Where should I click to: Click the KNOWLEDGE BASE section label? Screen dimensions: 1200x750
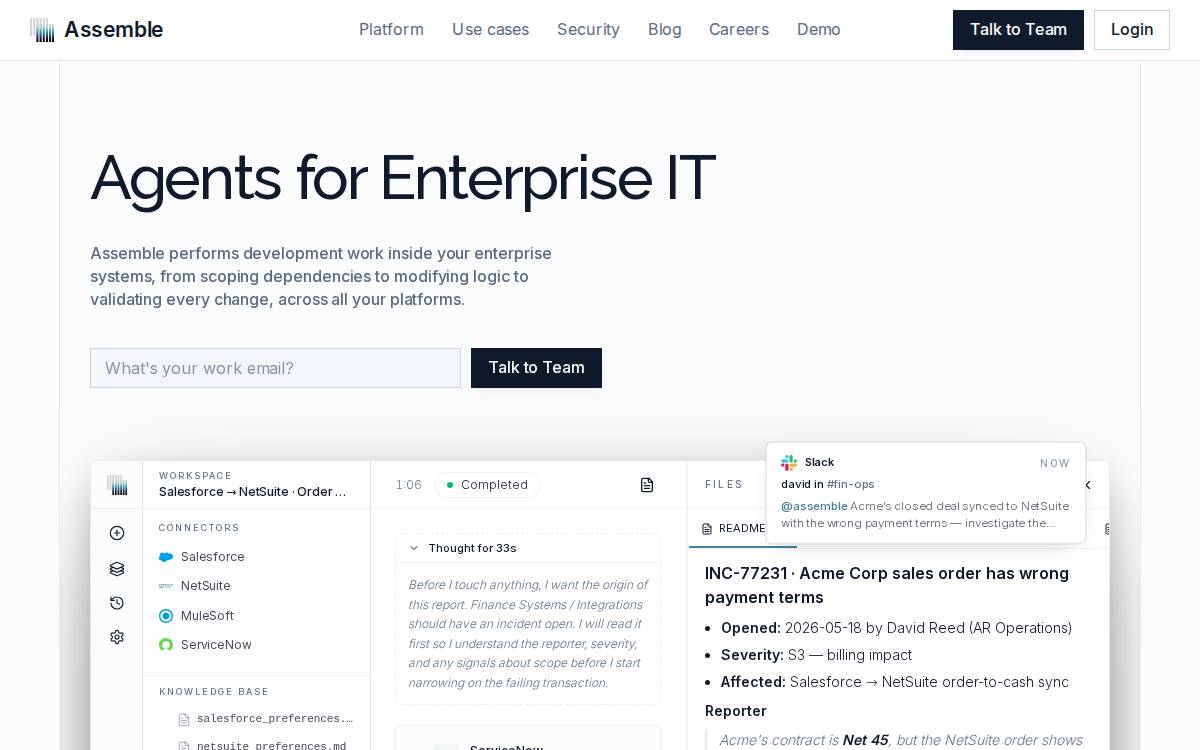tap(214, 692)
